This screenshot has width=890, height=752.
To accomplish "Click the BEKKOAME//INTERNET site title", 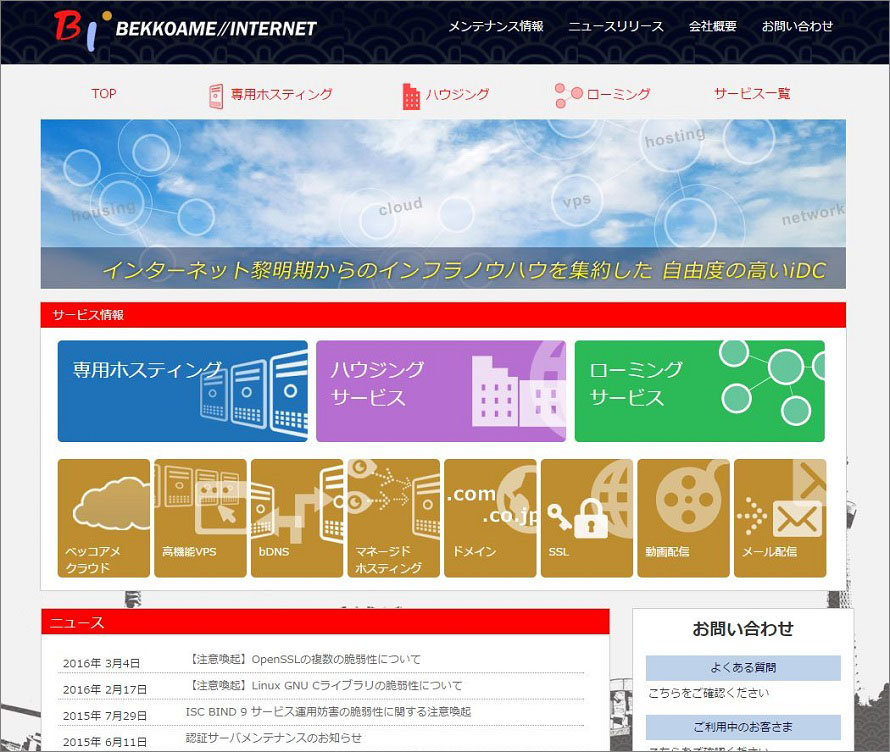I will click(x=216, y=28).
